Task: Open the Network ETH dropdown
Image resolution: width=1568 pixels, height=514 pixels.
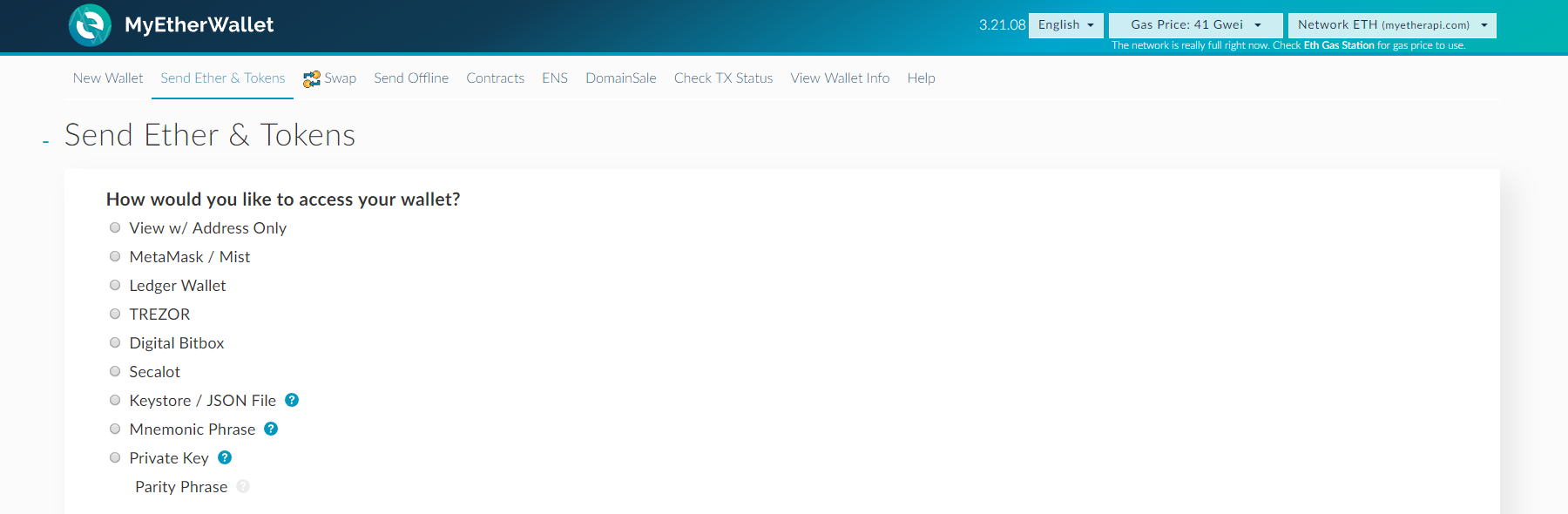Action: click(x=1392, y=25)
